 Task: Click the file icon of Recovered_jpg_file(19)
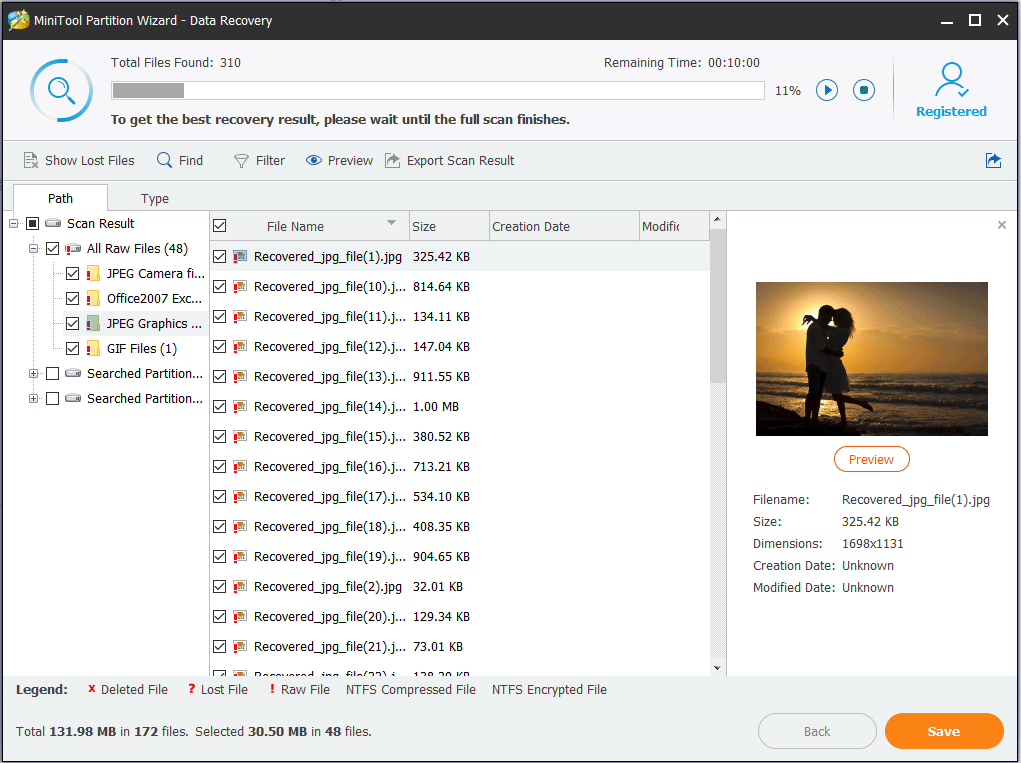coord(240,556)
